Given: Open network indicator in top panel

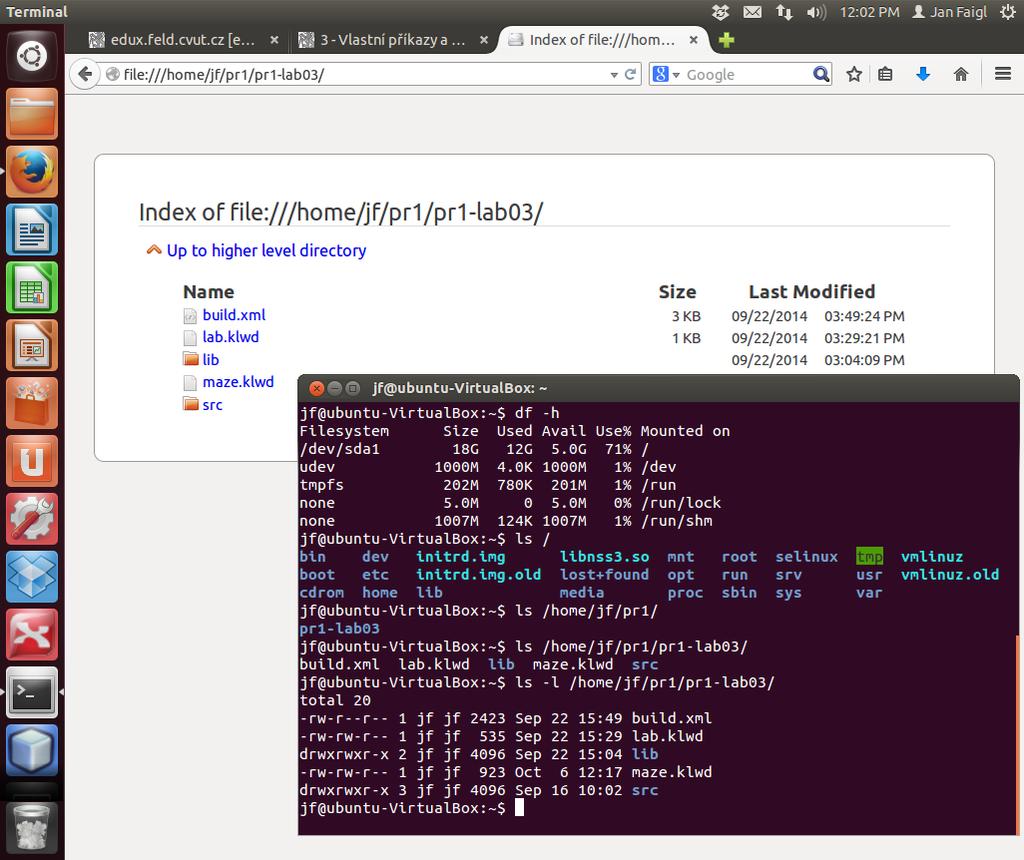Looking at the screenshot, I should click(x=784, y=12).
